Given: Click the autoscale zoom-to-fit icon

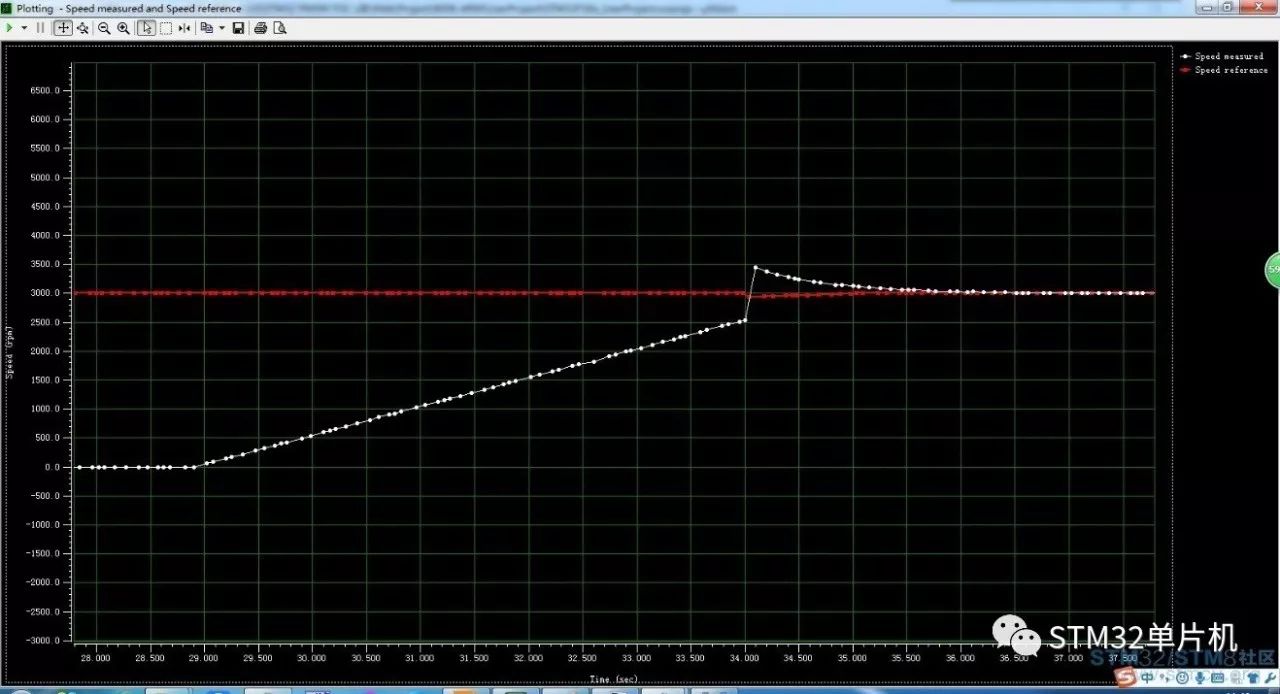Looking at the screenshot, I should 82,28.
